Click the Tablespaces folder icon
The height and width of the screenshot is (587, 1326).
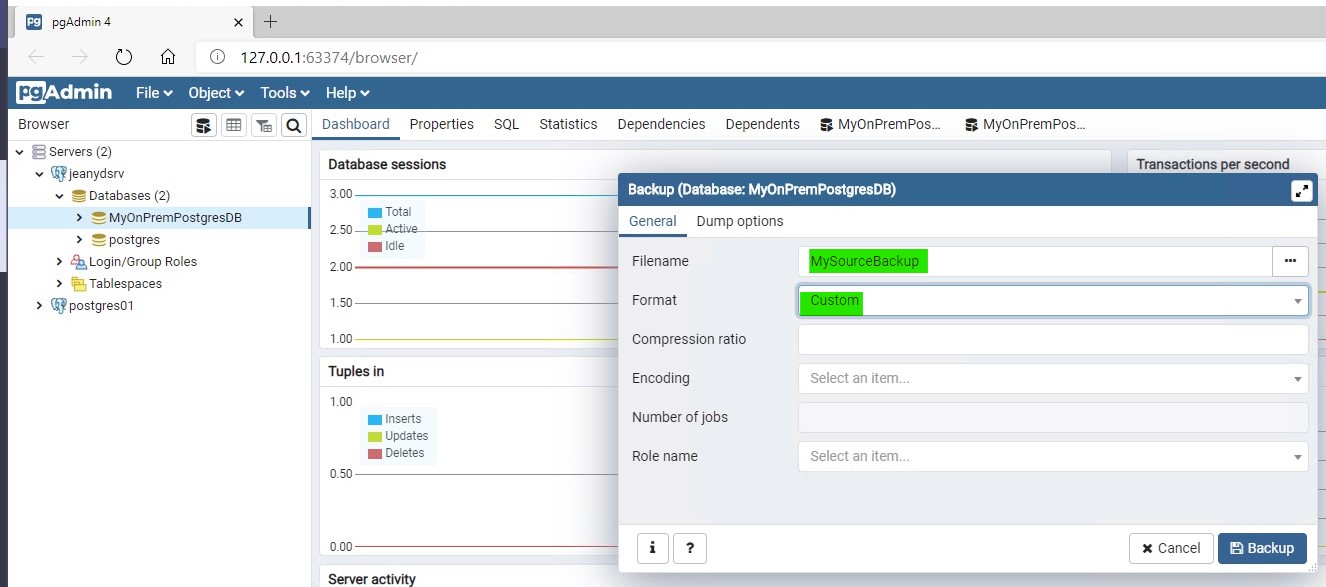click(79, 284)
